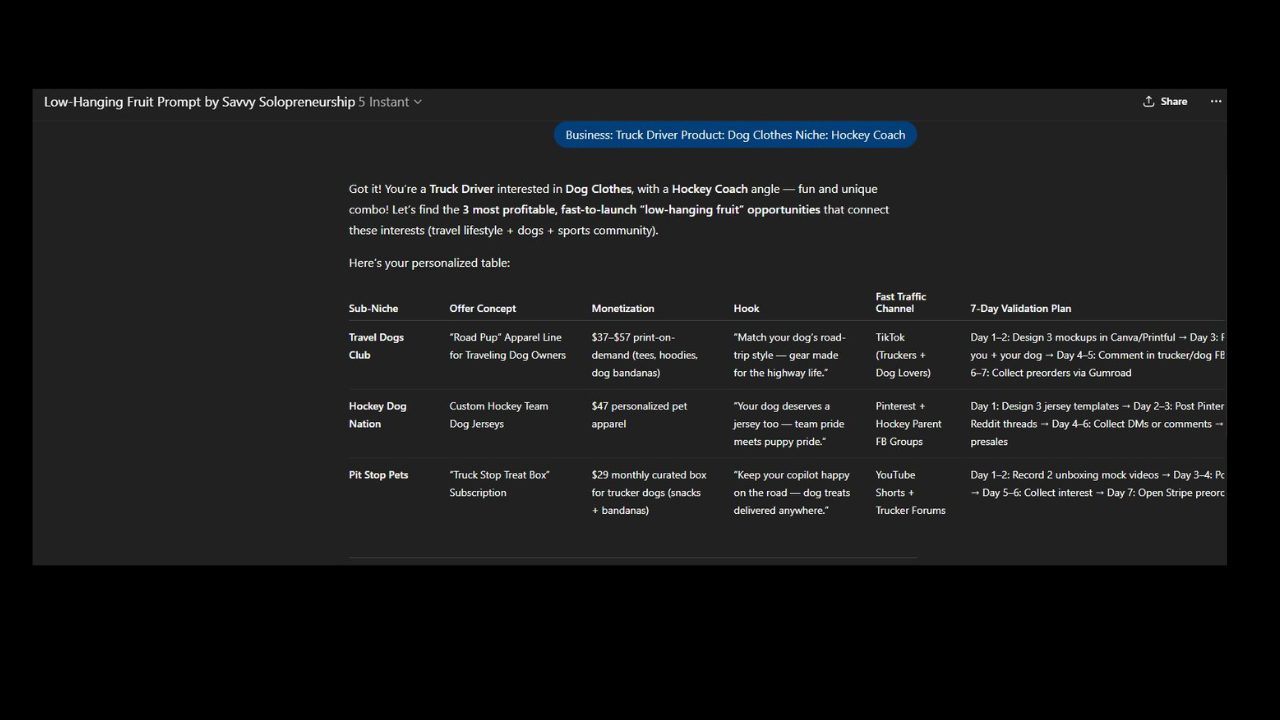Screen dimensions: 1280x720
Task: Select the Pit Stop Pets row label
Action: pos(378,475)
